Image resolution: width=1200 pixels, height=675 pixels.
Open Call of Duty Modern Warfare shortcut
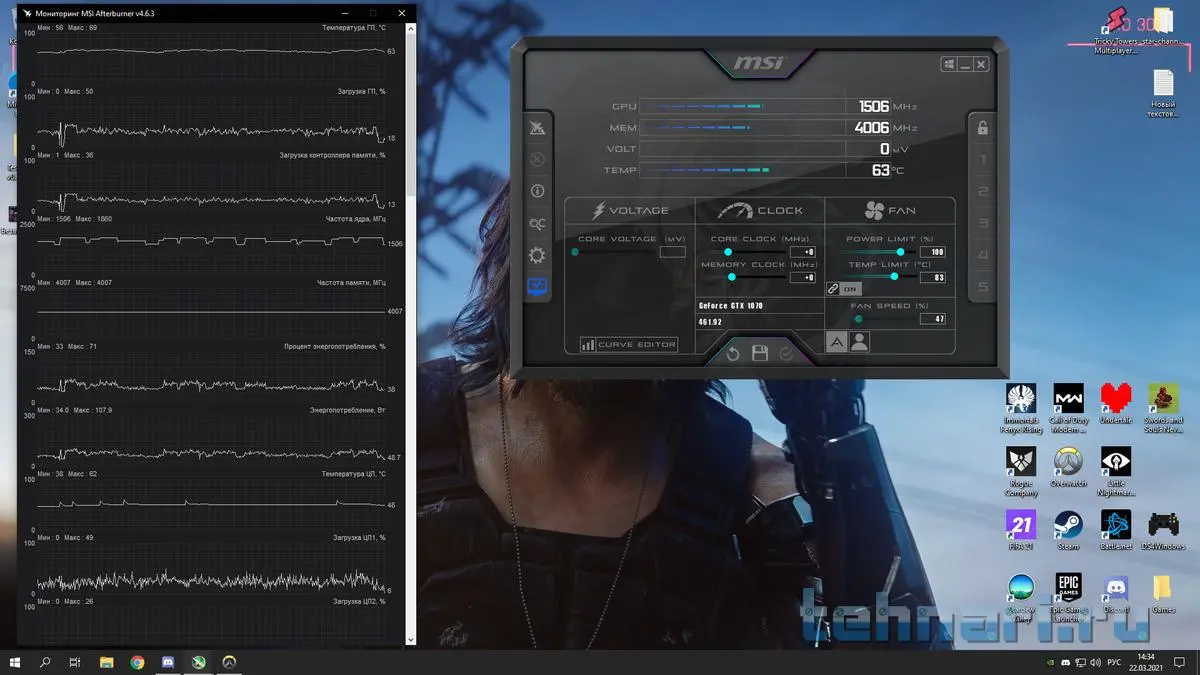tap(1068, 408)
